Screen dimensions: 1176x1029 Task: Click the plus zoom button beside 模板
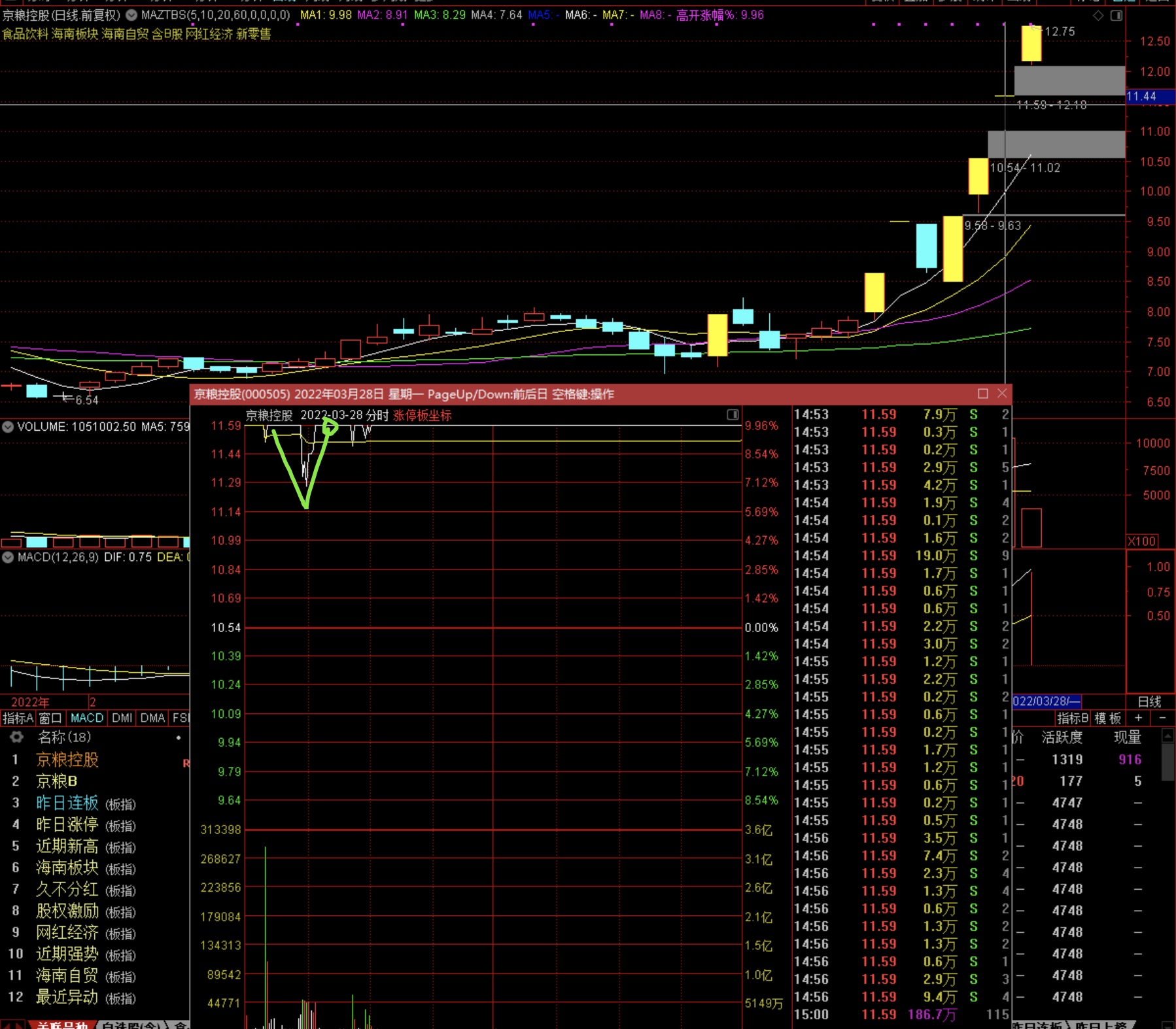pyautogui.click(x=1139, y=718)
